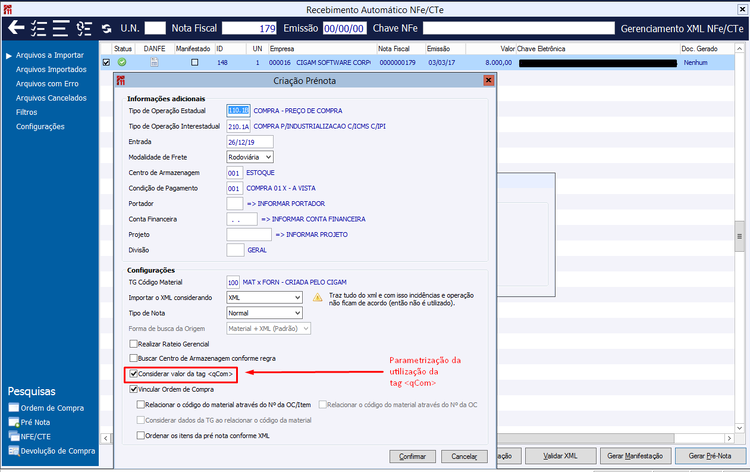The height and width of the screenshot is (472, 750).
Task: Click the Confirmar button
Action: 412,456
